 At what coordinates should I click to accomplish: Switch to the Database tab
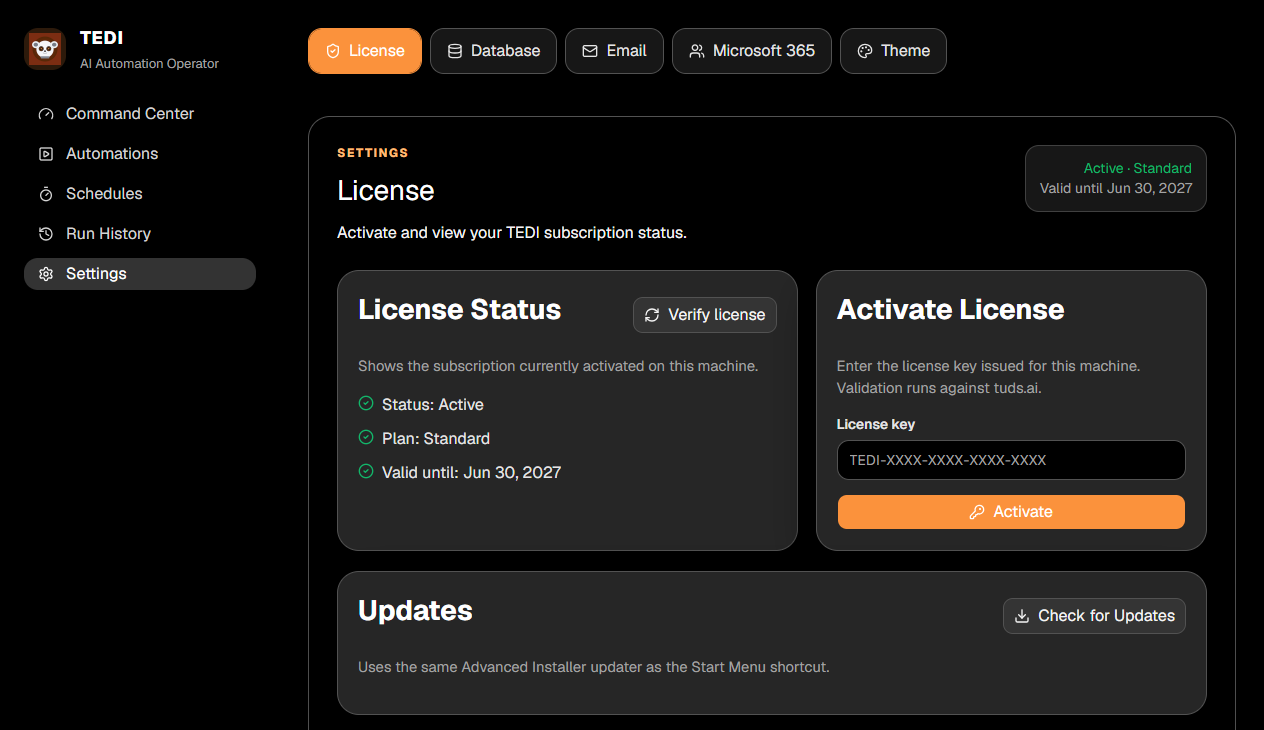493,51
